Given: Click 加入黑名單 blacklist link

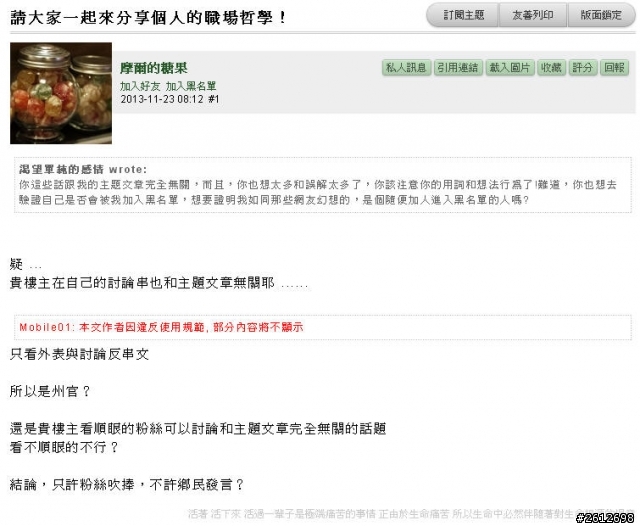Looking at the screenshot, I should tap(191, 86).
